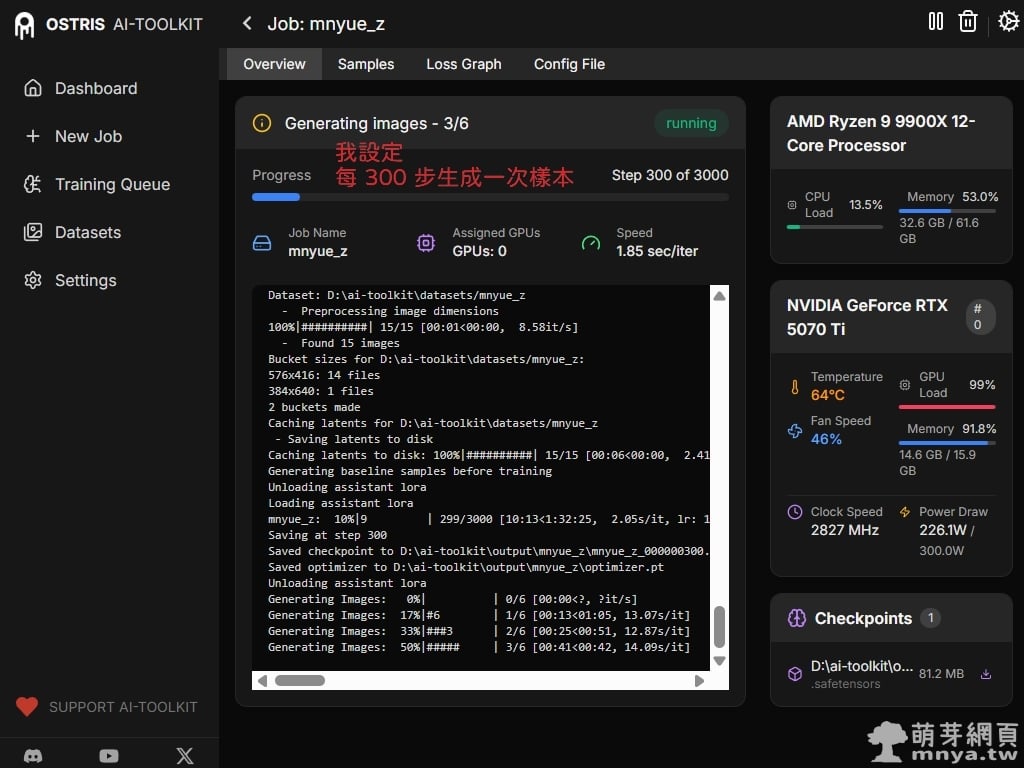Screen dimensions: 1024x768
Task: Open the X social link icon
Action: 185,756
